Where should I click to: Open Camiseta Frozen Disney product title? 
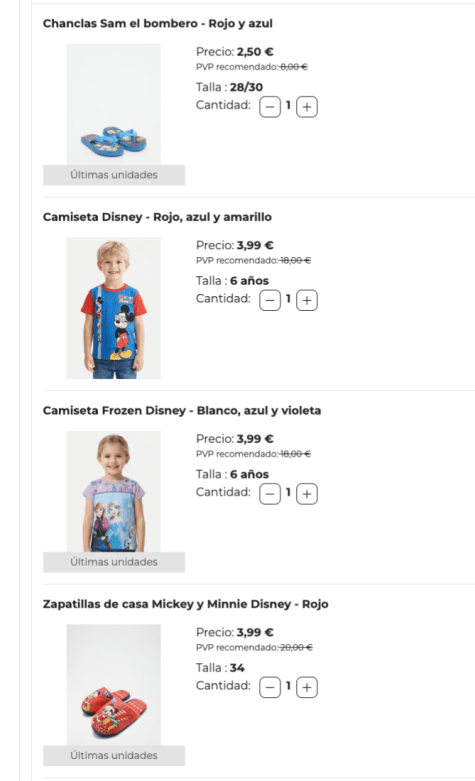182,410
